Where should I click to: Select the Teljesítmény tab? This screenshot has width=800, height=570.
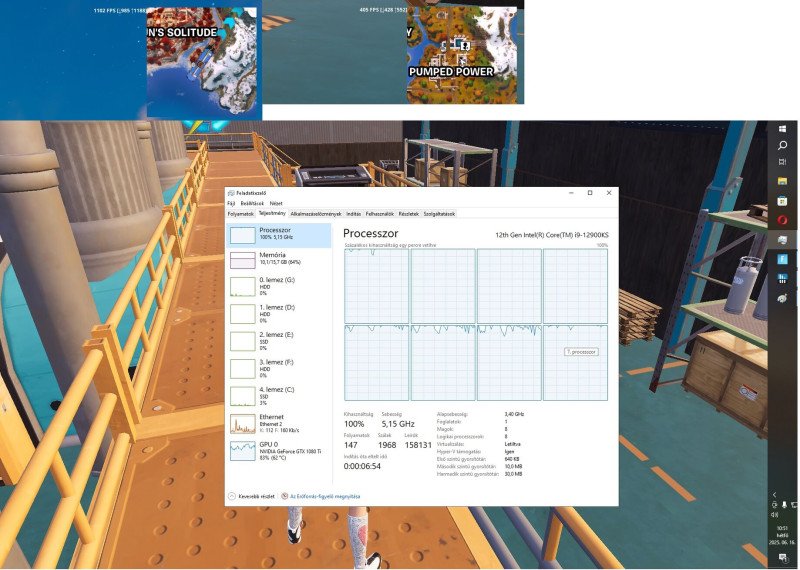coord(272,213)
